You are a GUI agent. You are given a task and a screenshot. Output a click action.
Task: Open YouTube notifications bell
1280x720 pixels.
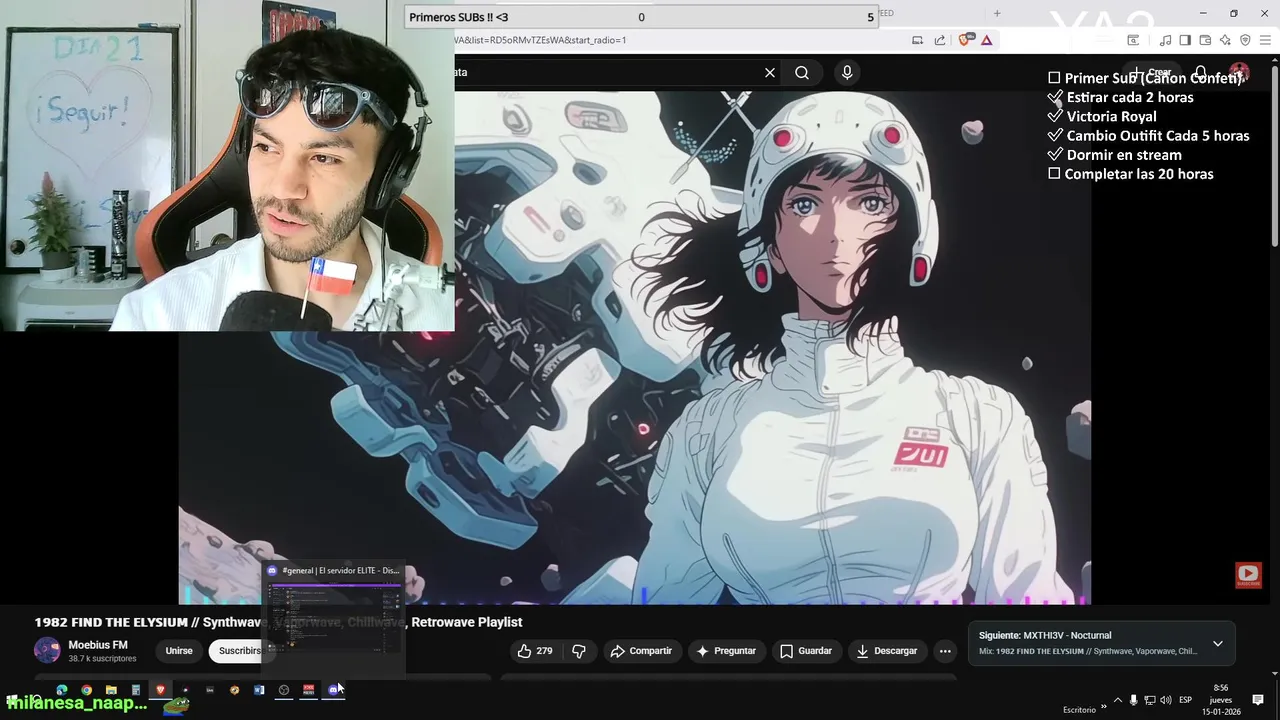pyautogui.click(x=1201, y=73)
